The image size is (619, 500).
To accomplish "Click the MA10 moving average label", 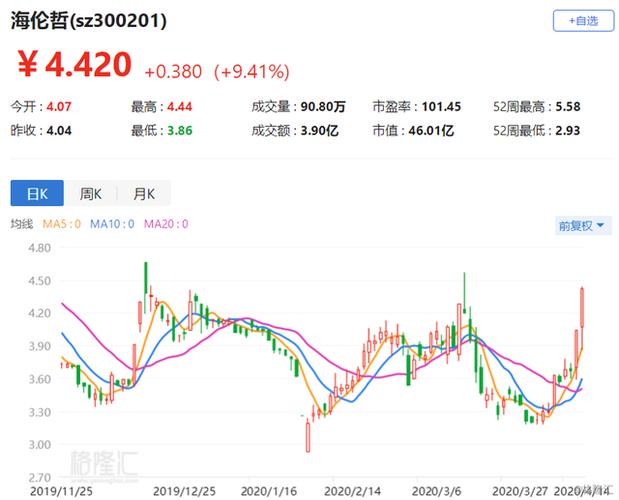I will (112, 224).
